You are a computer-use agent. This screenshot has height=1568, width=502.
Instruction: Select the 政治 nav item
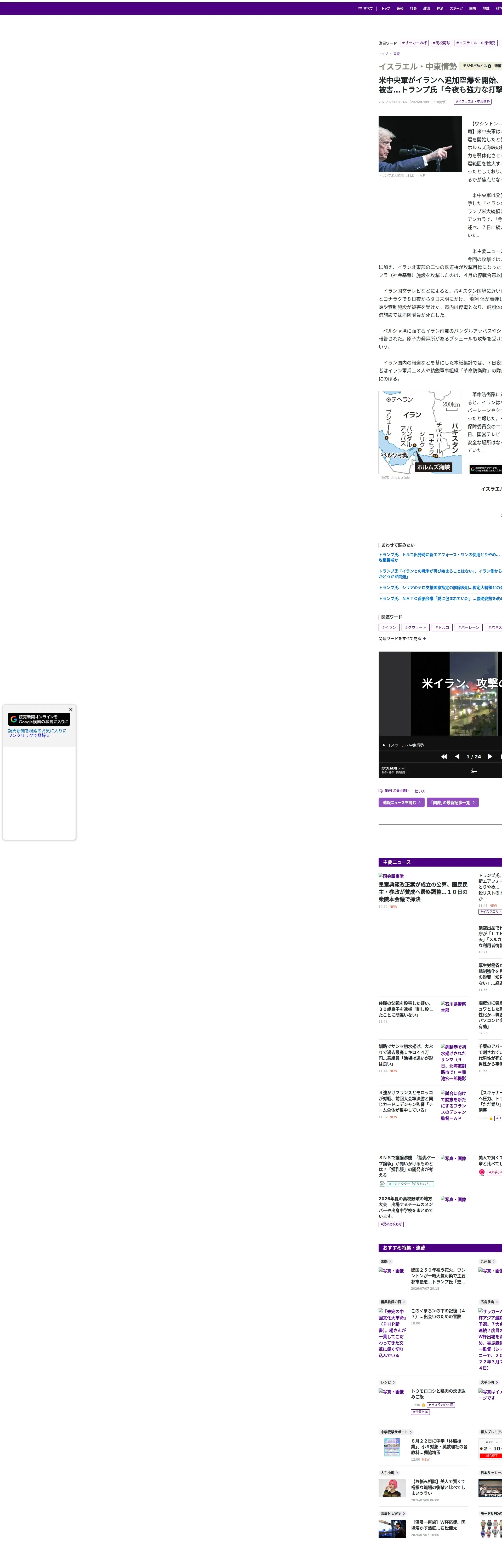[426, 9]
